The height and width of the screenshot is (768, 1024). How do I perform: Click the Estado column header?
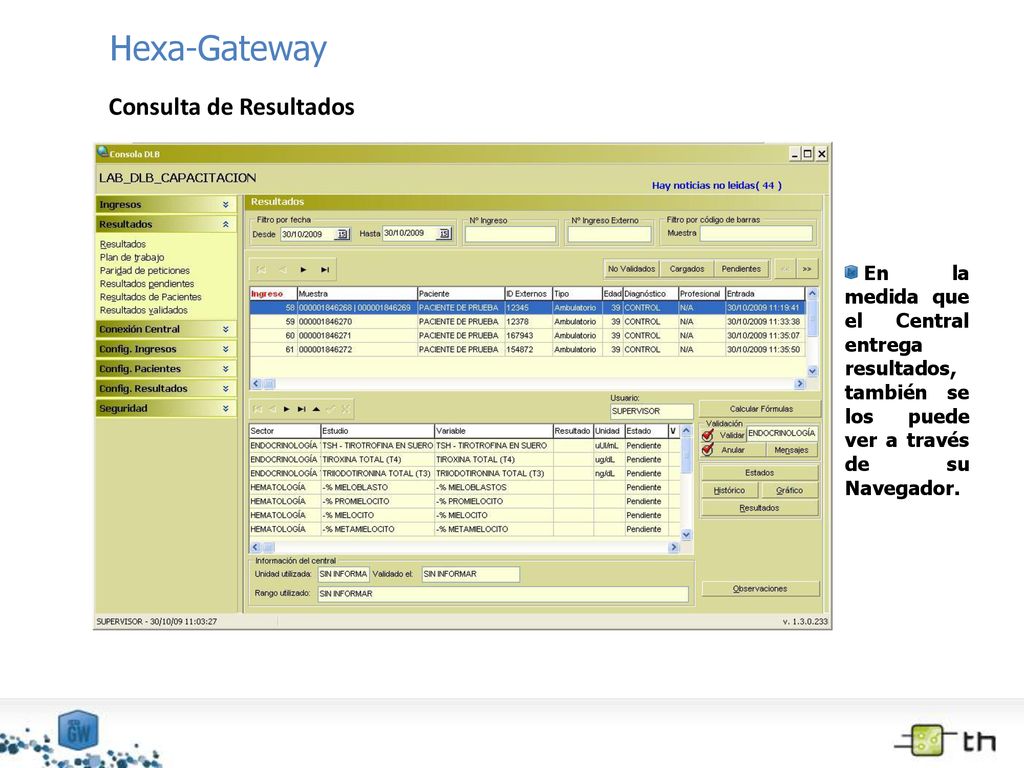(645, 430)
